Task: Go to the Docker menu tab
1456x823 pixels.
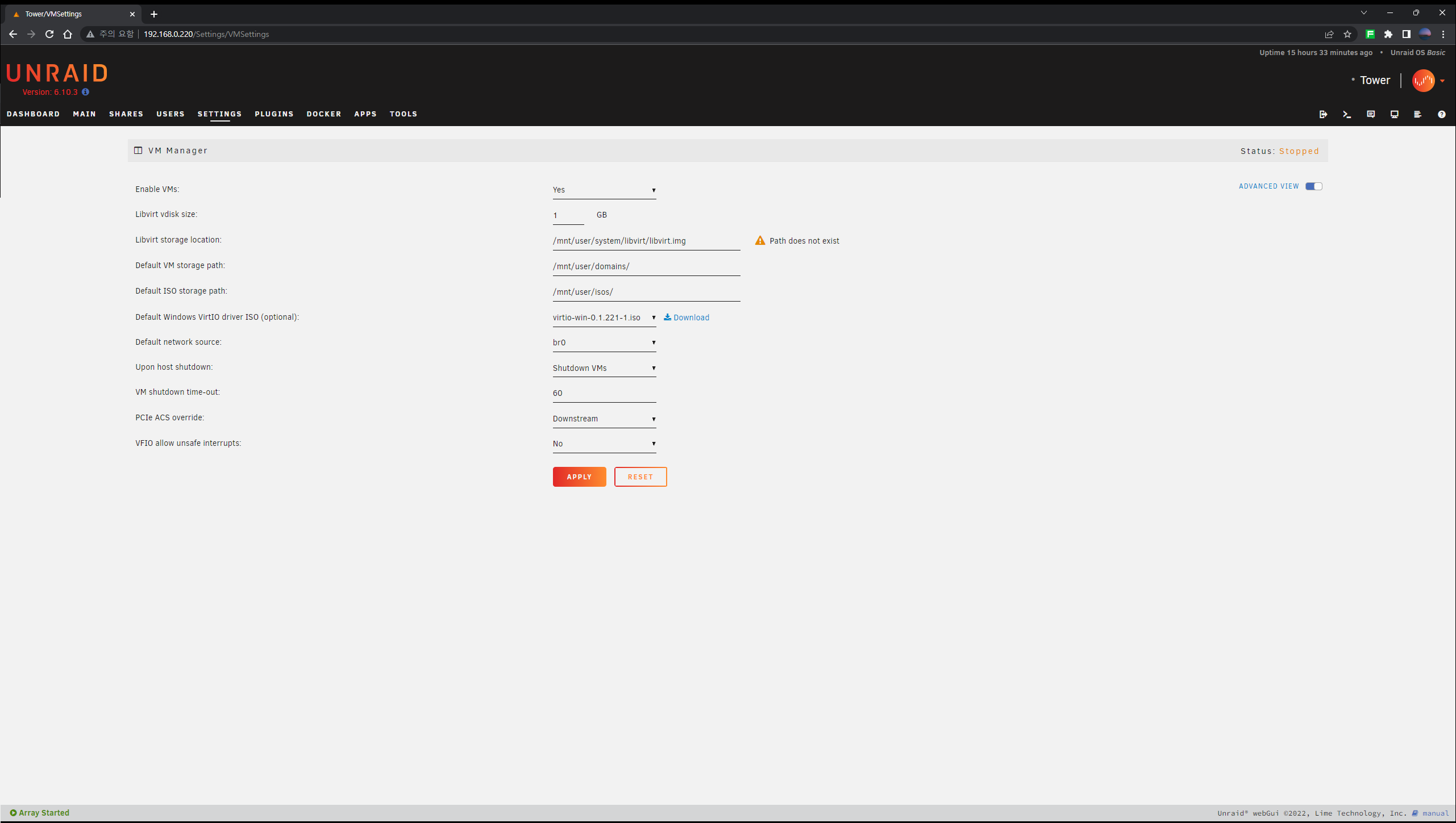Action: [324, 114]
